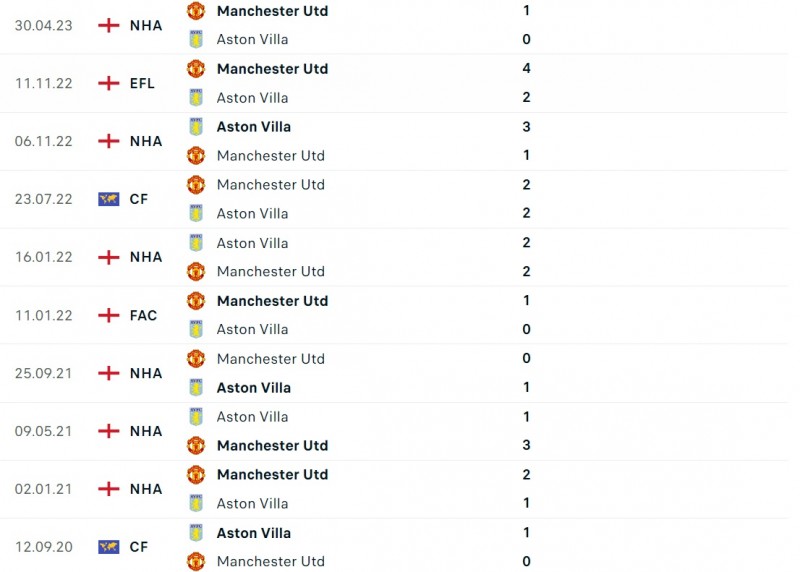Click Manchester Utd crest in 25.09.21 match
The height and width of the screenshot is (572, 800).
[196, 359]
